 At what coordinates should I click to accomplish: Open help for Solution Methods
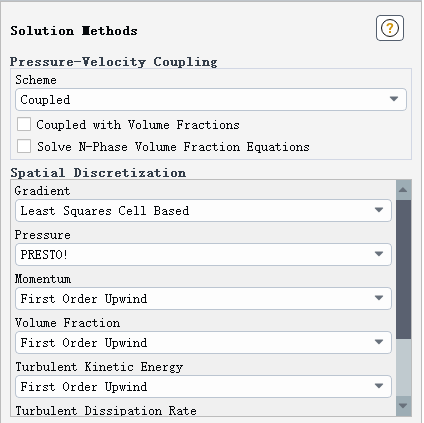coord(390,28)
